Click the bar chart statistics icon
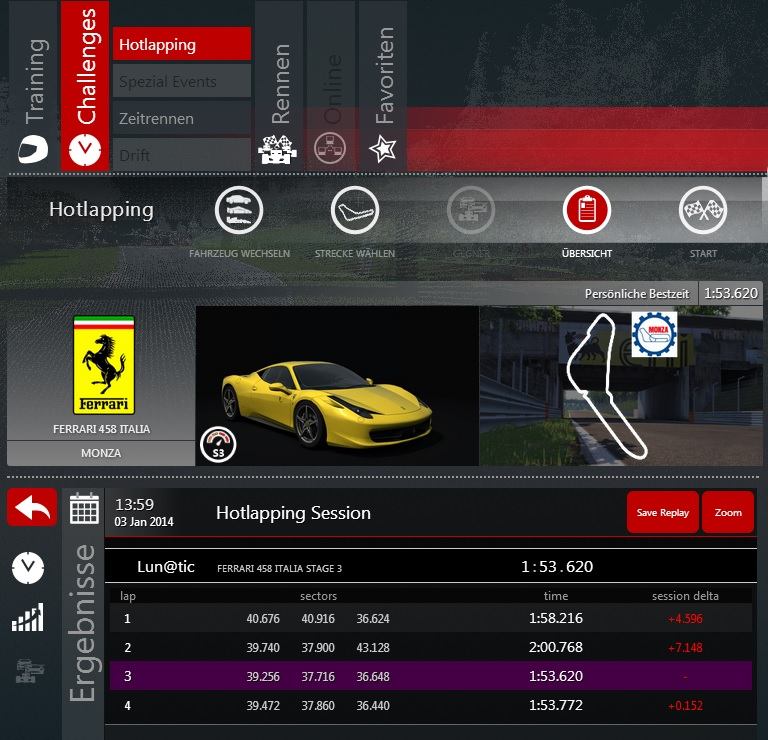This screenshot has height=740, width=768. pyautogui.click(x=28, y=617)
